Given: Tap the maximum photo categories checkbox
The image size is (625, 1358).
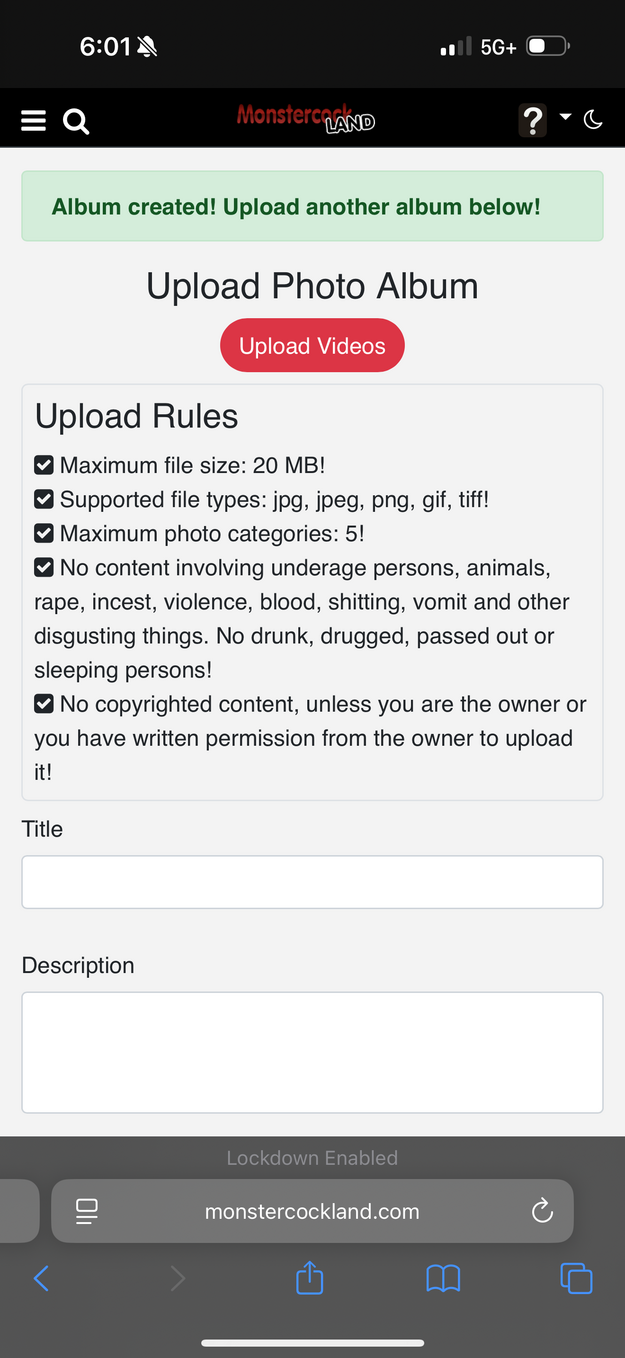Looking at the screenshot, I should pos(44,533).
